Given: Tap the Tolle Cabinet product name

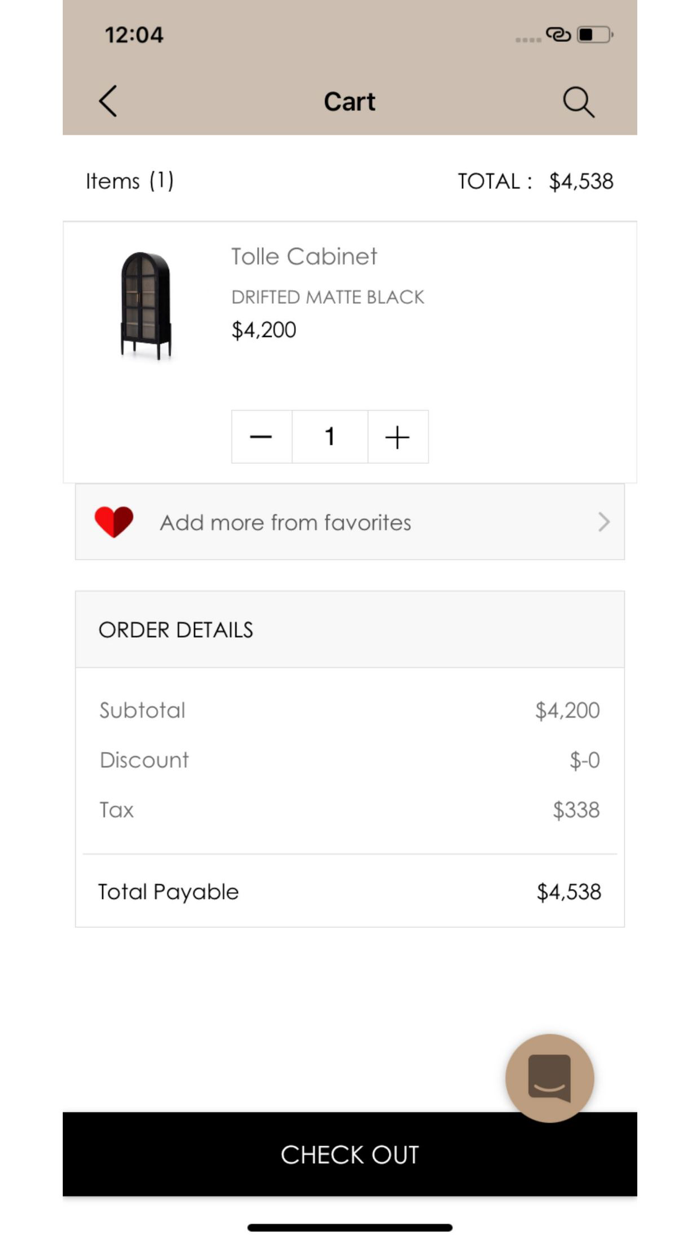Looking at the screenshot, I should (304, 256).
